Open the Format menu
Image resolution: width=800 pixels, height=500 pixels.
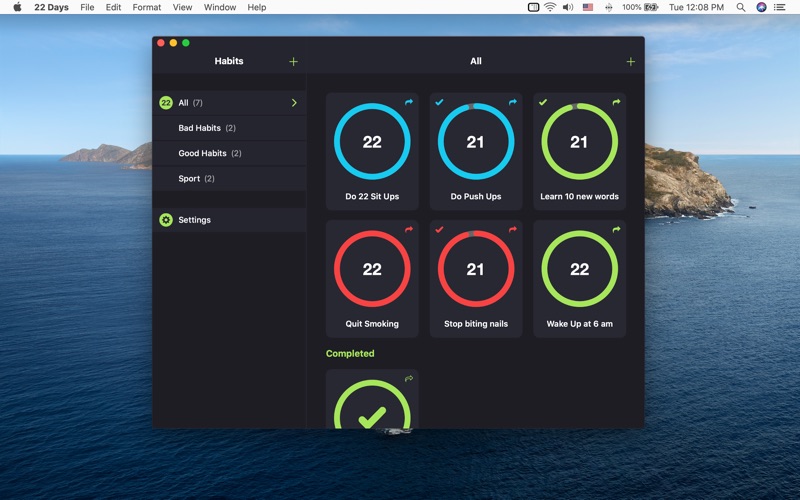pos(147,7)
